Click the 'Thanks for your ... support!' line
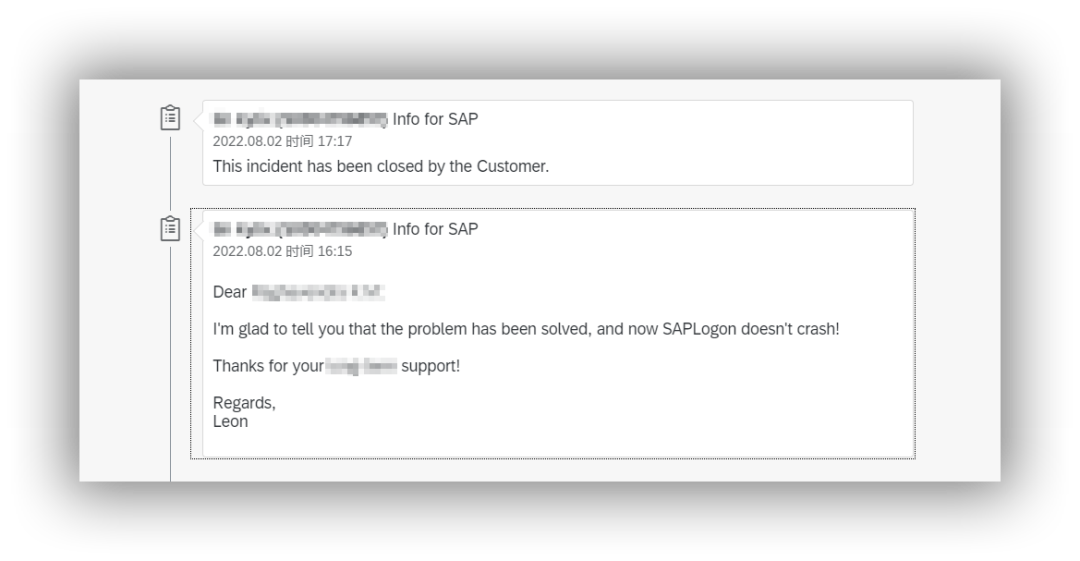Screen dimensions: 1080x561 point(336,366)
